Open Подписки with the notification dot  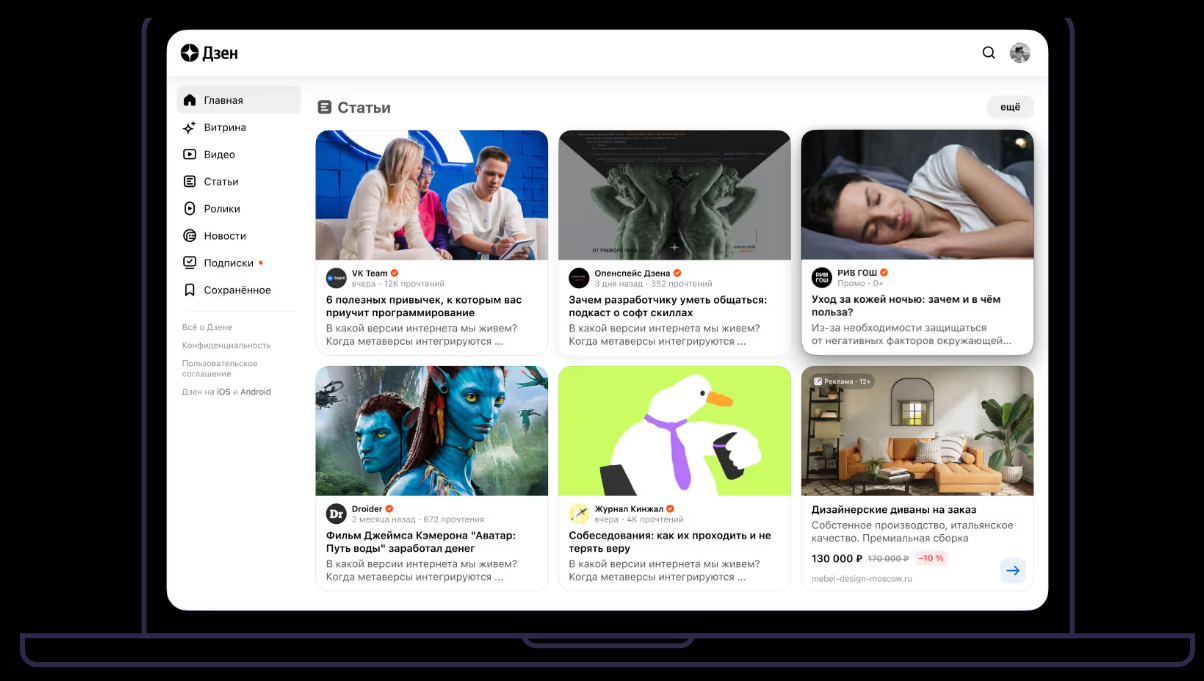tap(228, 263)
